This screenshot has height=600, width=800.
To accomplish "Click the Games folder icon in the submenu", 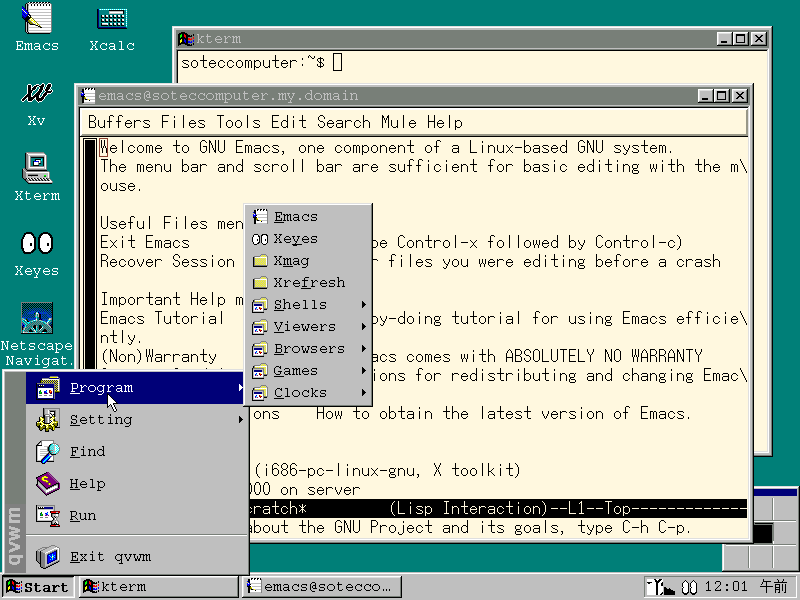I will point(260,370).
